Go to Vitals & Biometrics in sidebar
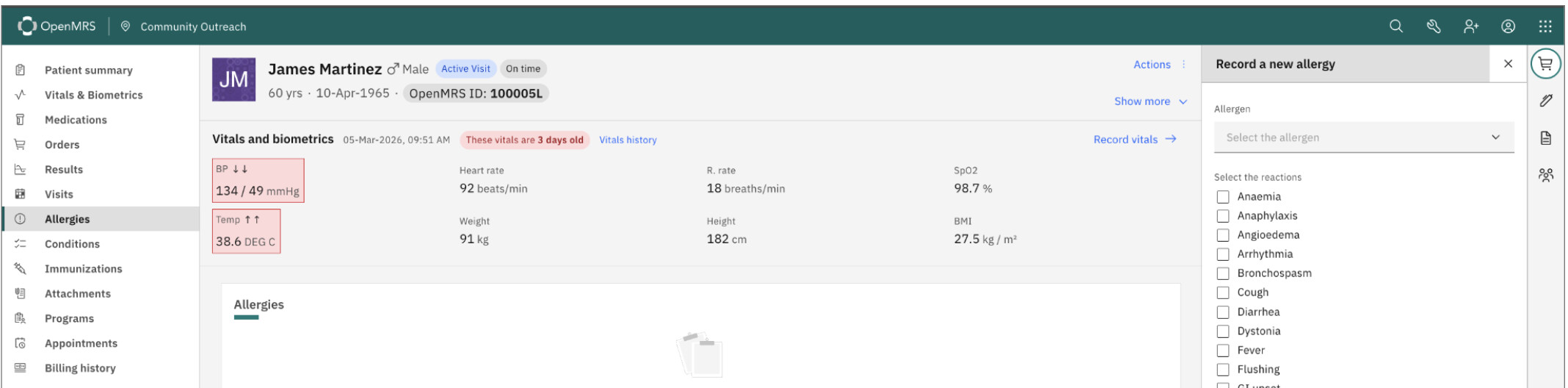Screen dimensions: 1568x388 (93, 95)
